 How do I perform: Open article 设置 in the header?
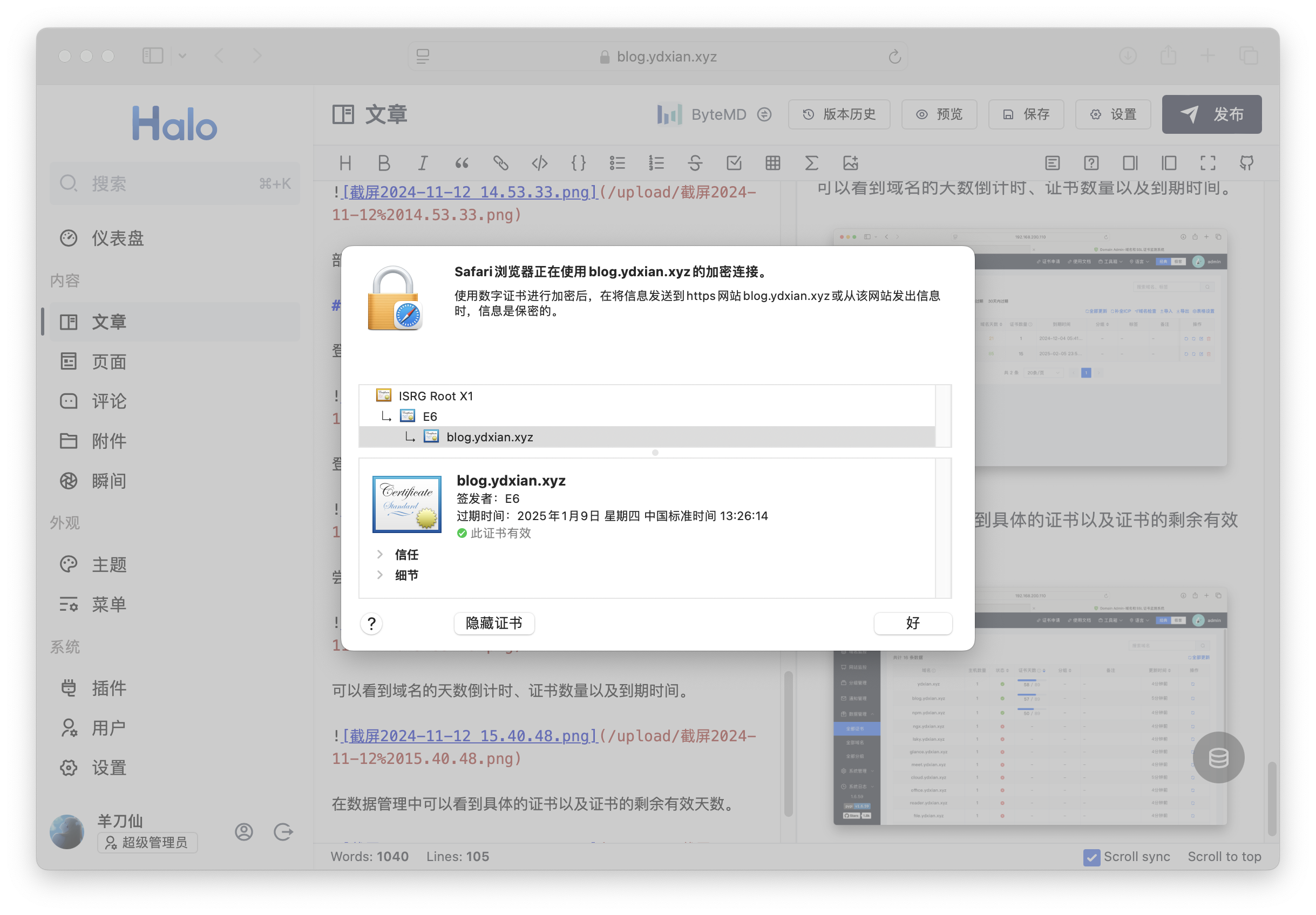1113,114
